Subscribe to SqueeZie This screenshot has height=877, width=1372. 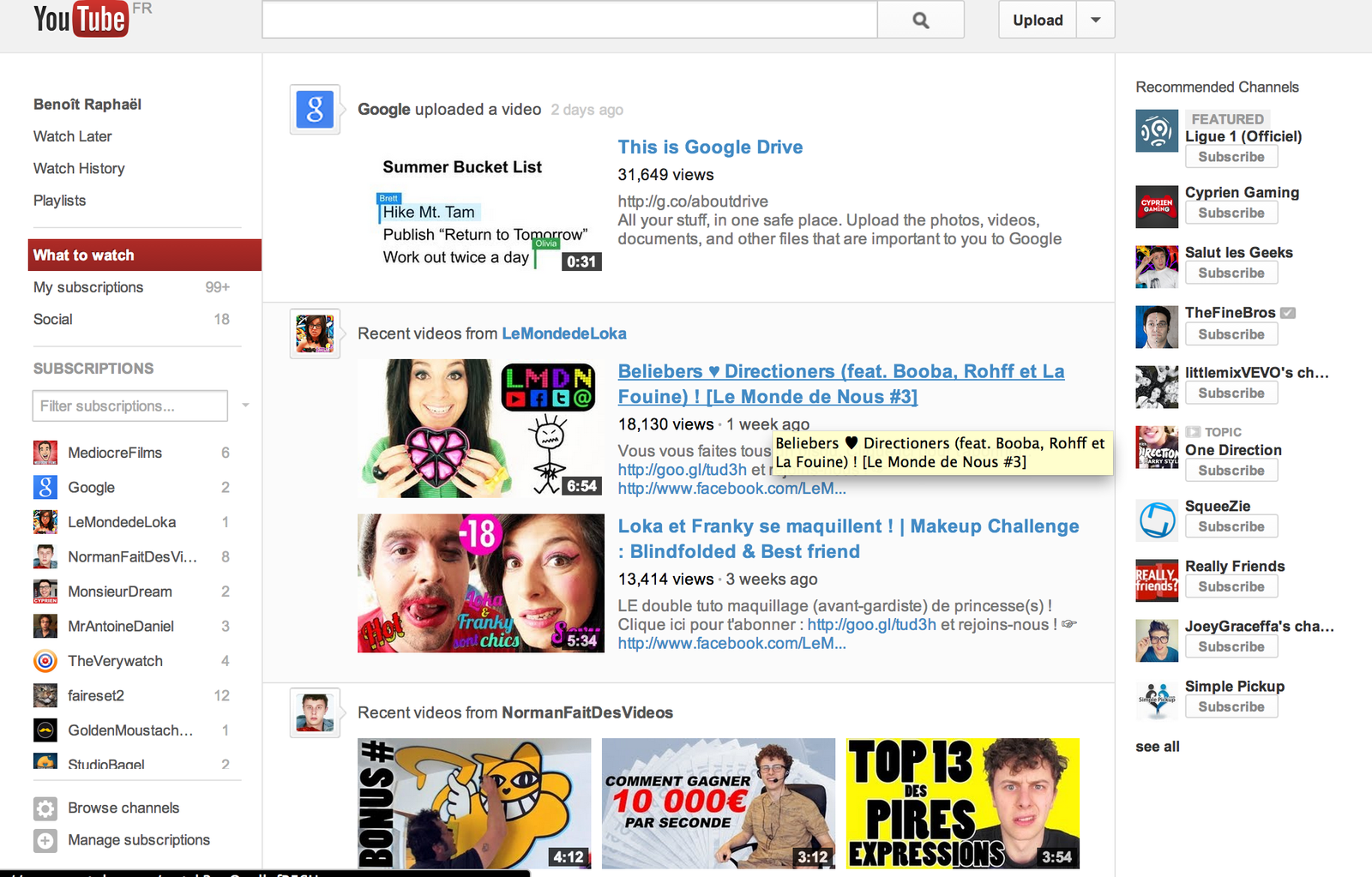[1231, 526]
